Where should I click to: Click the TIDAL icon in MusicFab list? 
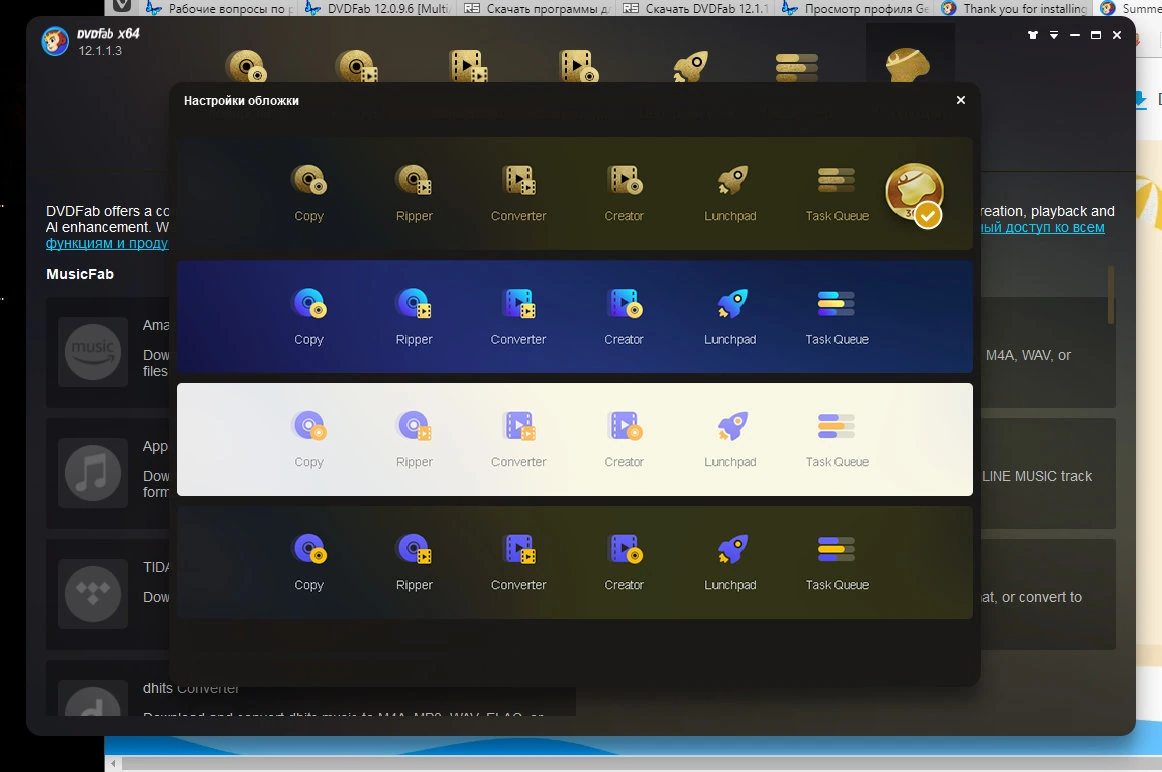tap(93, 593)
